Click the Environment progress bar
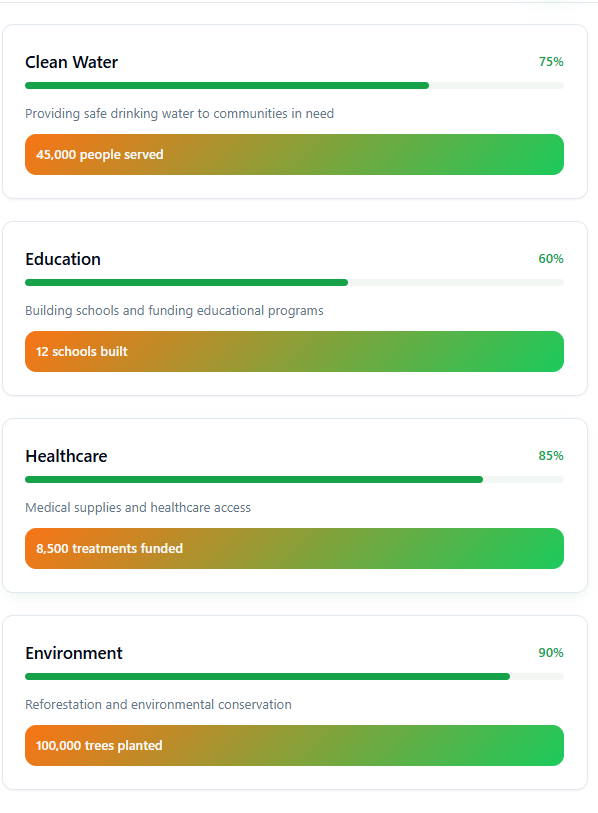Screen dimensions: 598x813 tap(294, 677)
